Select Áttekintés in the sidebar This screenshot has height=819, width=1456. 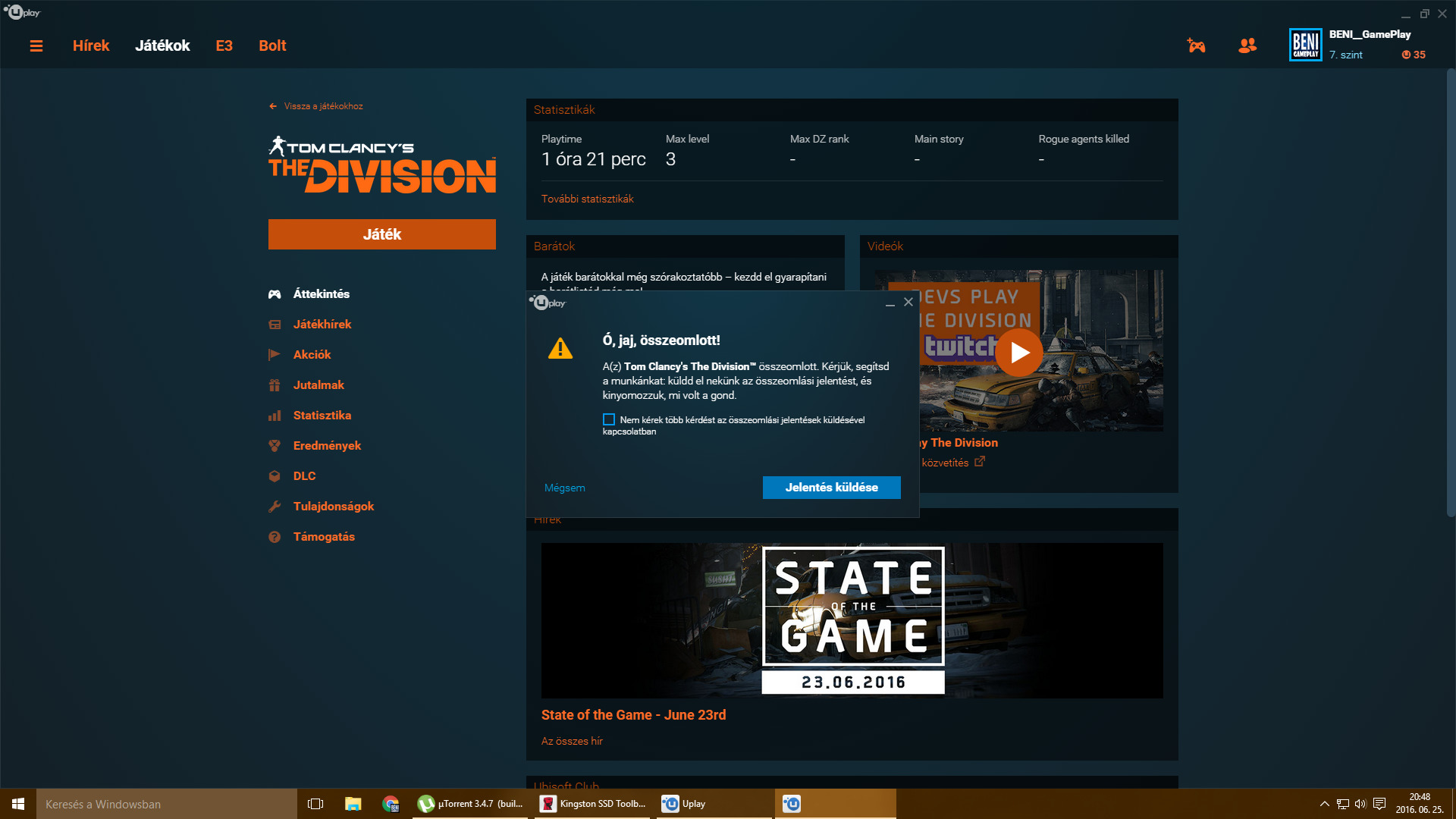point(322,294)
